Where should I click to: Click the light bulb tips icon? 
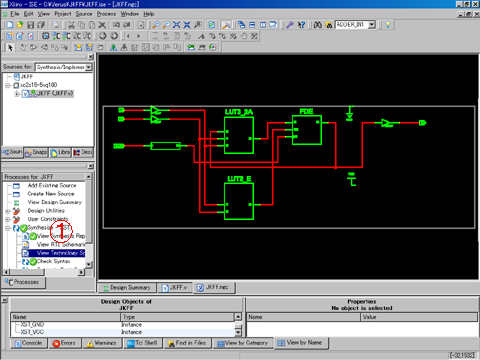click(387, 25)
